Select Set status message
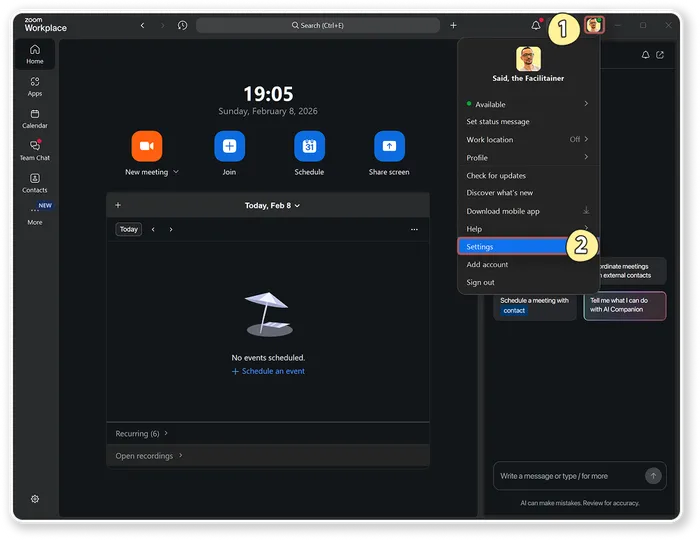Viewport: 700px width, 540px height. (528, 122)
